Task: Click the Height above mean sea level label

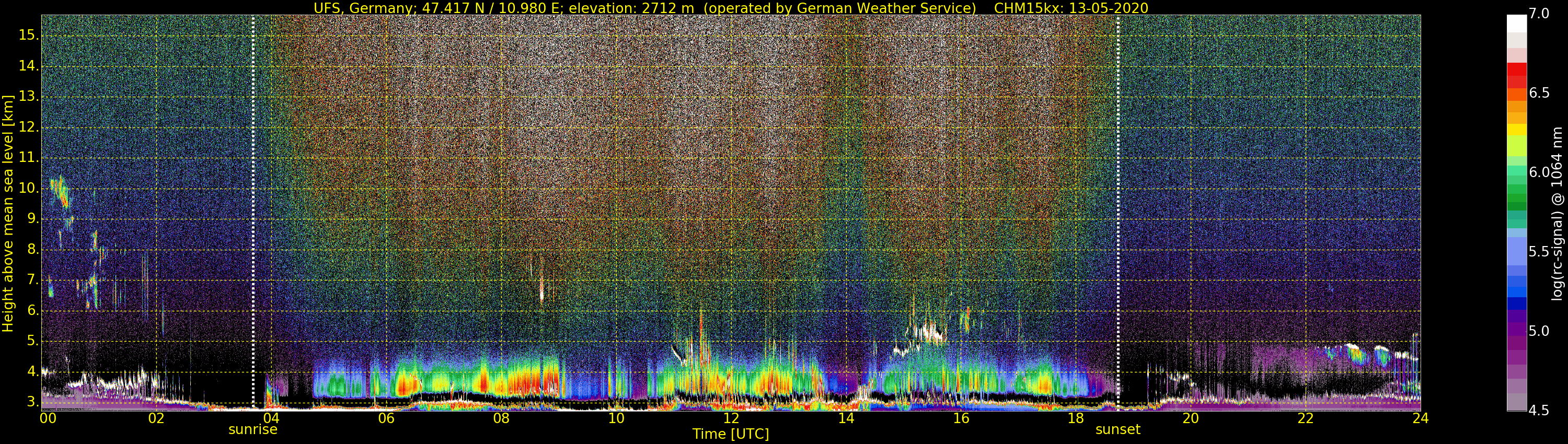Action: [x=8, y=213]
